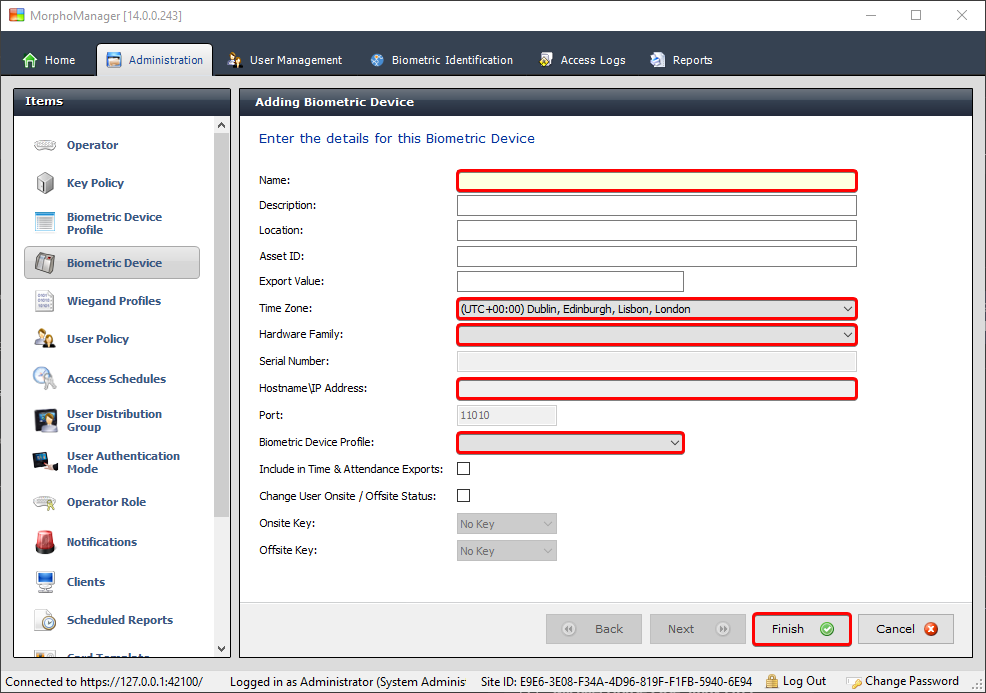Click the Key Policy cube icon

tap(45, 183)
